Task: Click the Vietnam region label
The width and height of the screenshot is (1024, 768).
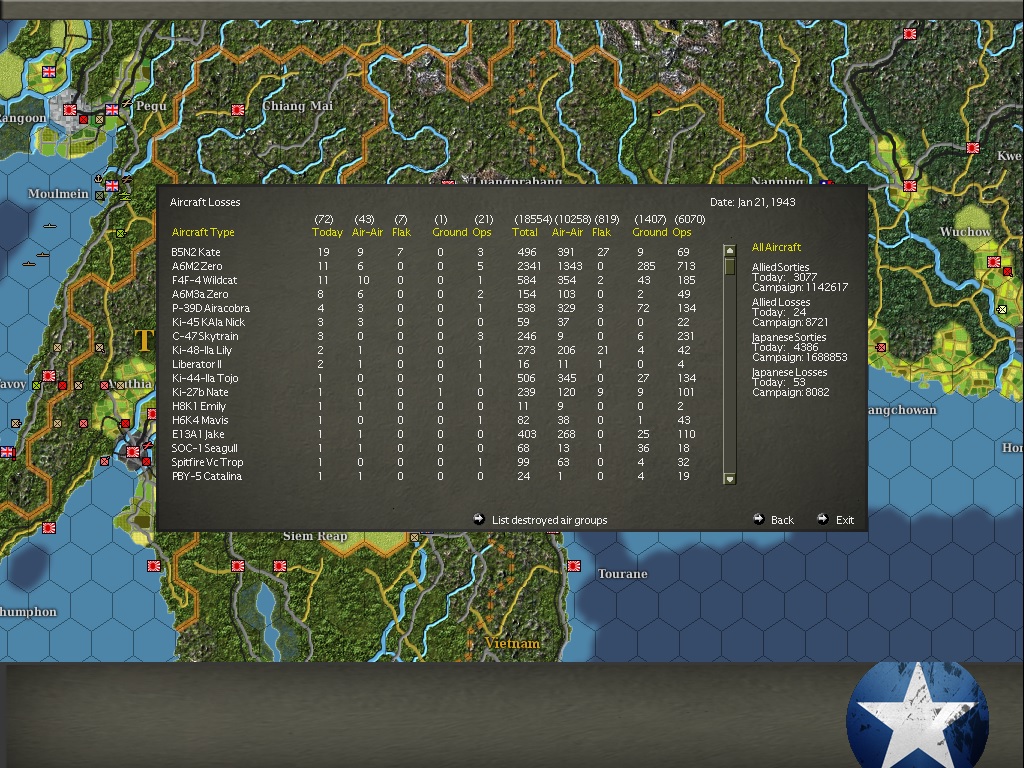Action: pos(512,643)
